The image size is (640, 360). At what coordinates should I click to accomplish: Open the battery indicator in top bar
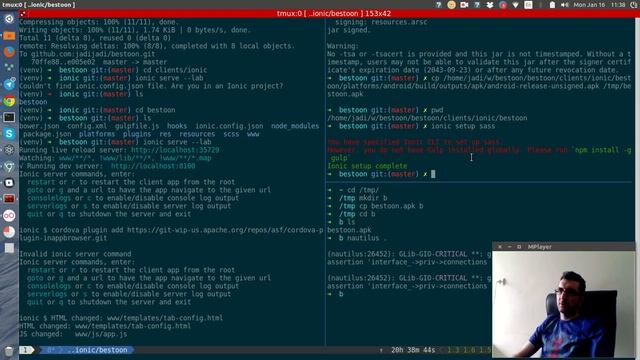[x=552, y=5]
